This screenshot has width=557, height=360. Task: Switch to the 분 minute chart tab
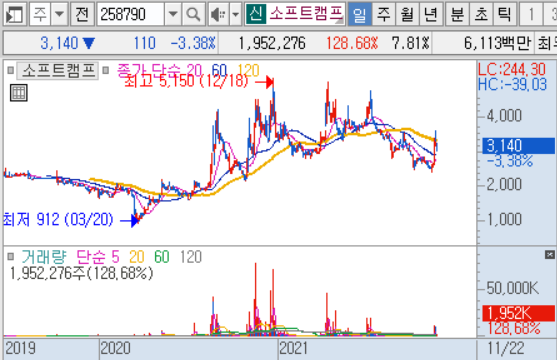point(457,14)
